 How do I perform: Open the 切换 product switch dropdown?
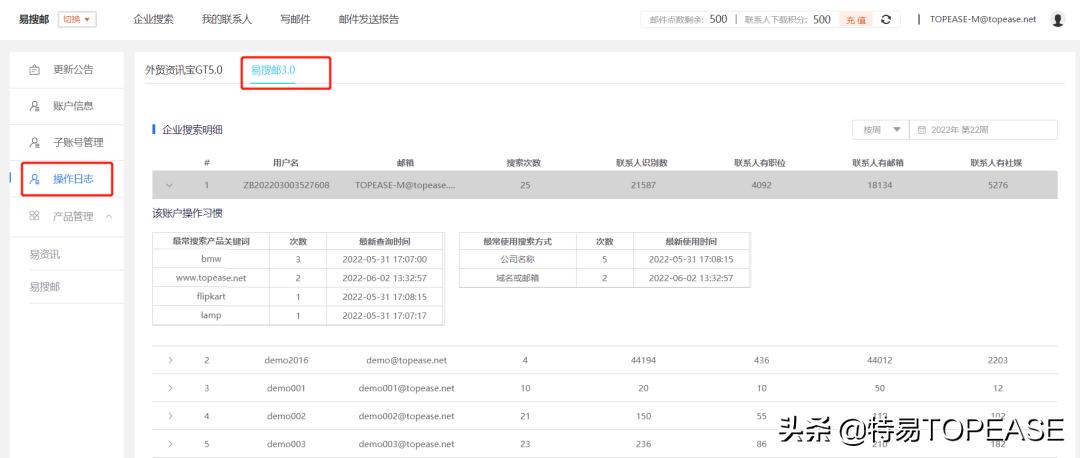tap(77, 19)
